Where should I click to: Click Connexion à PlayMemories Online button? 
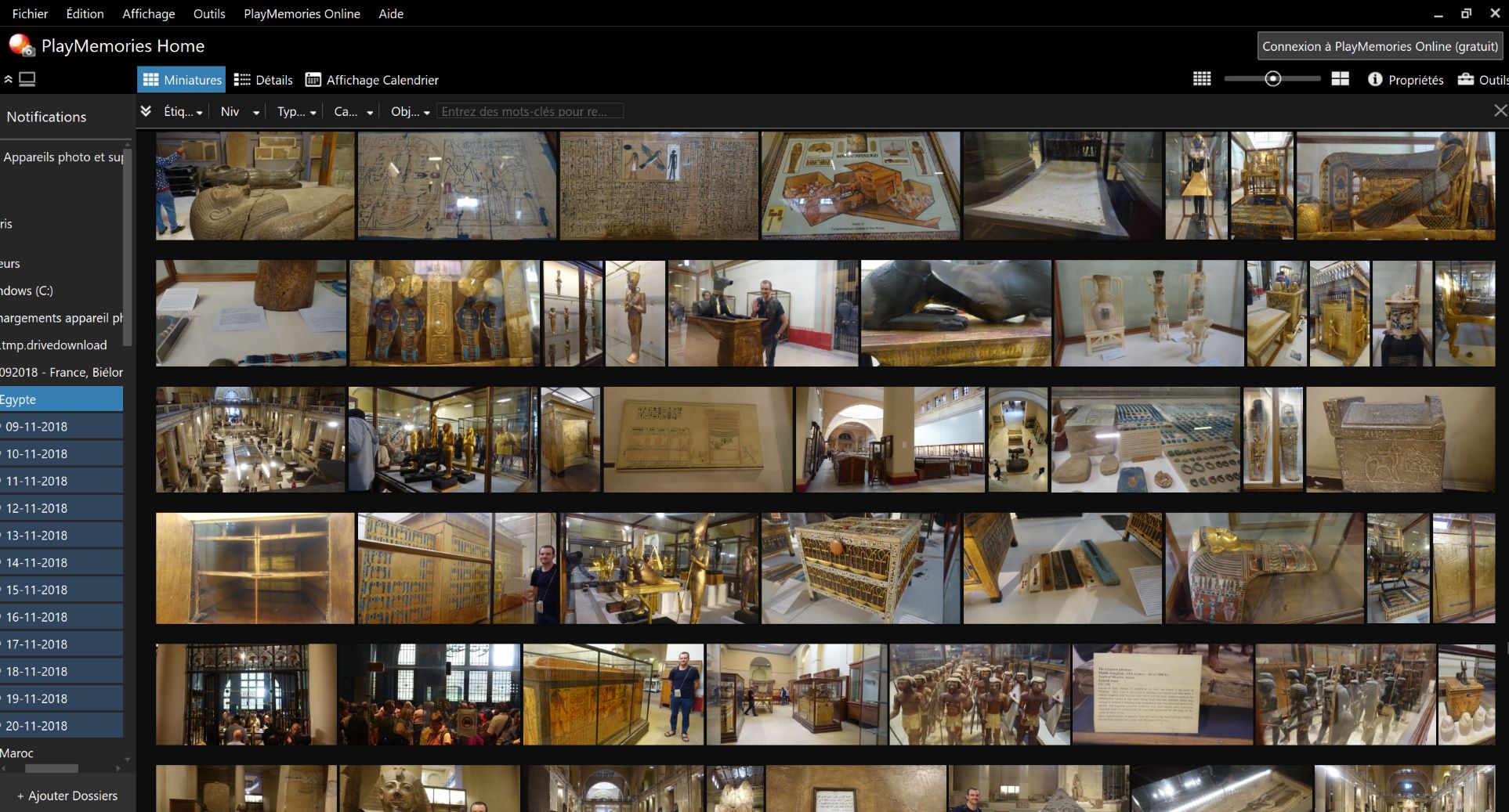(x=1380, y=46)
